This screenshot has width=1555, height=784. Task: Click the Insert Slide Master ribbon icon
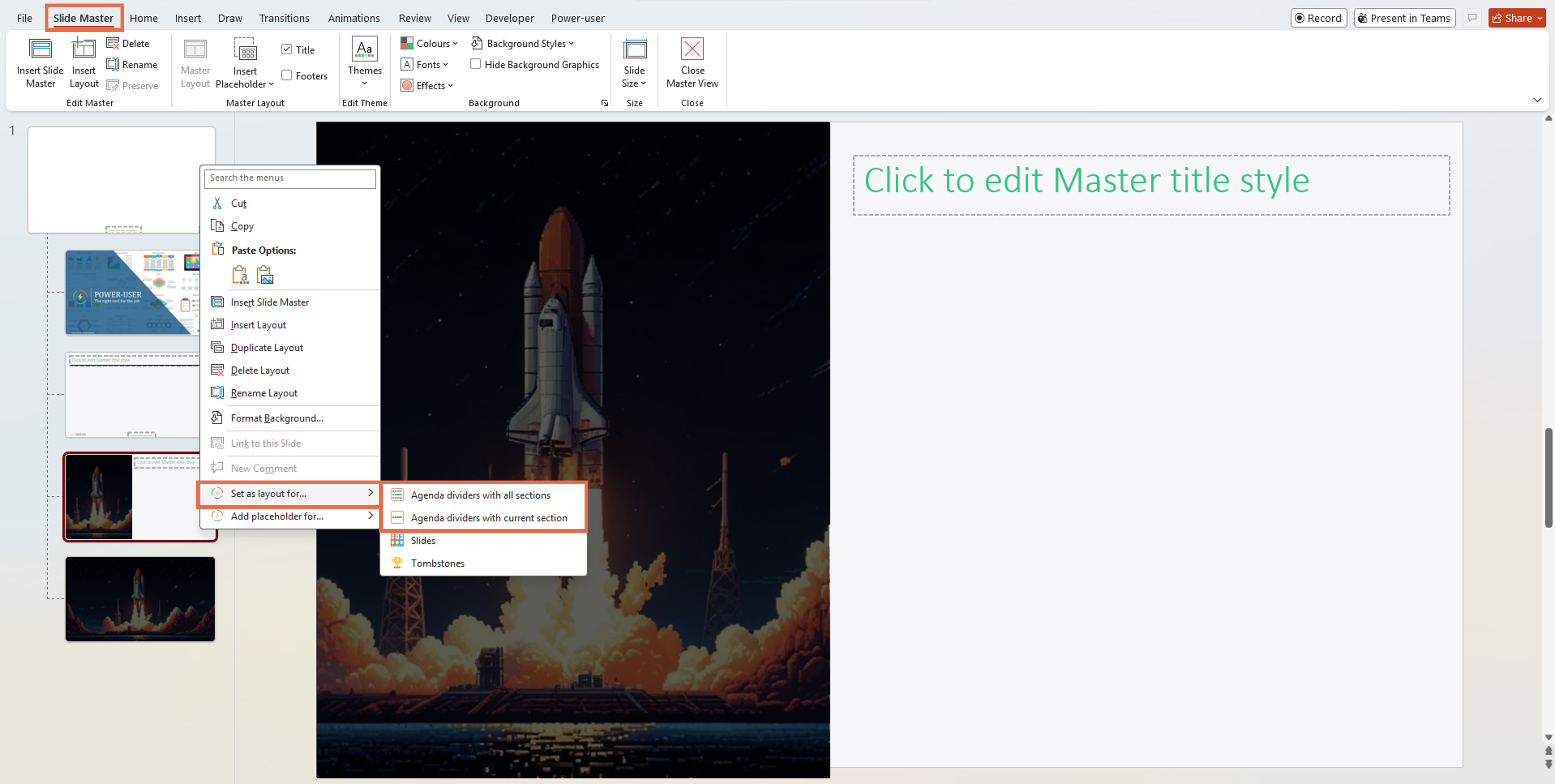tap(40, 49)
